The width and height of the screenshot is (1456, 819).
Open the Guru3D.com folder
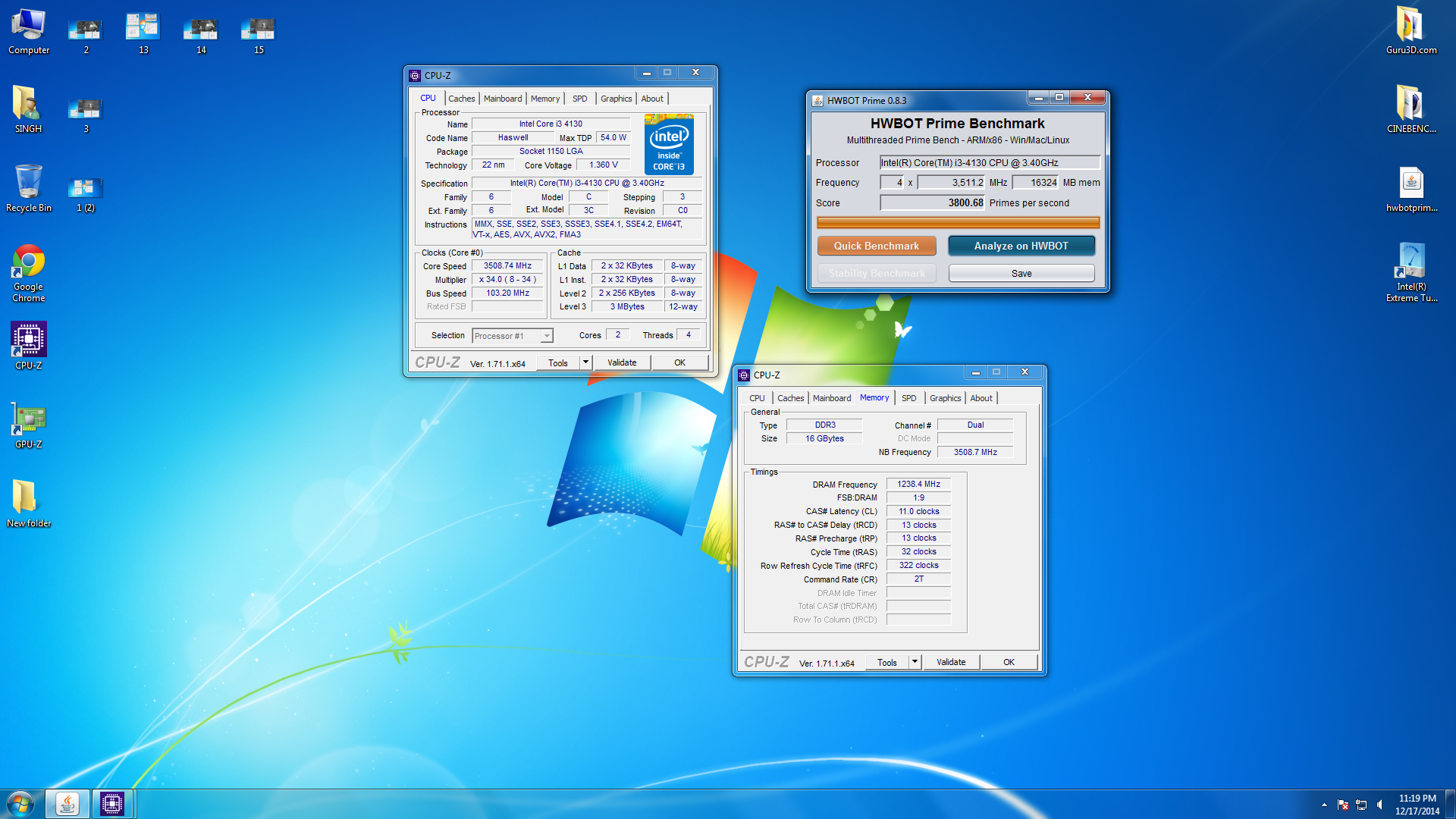[1411, 32]
